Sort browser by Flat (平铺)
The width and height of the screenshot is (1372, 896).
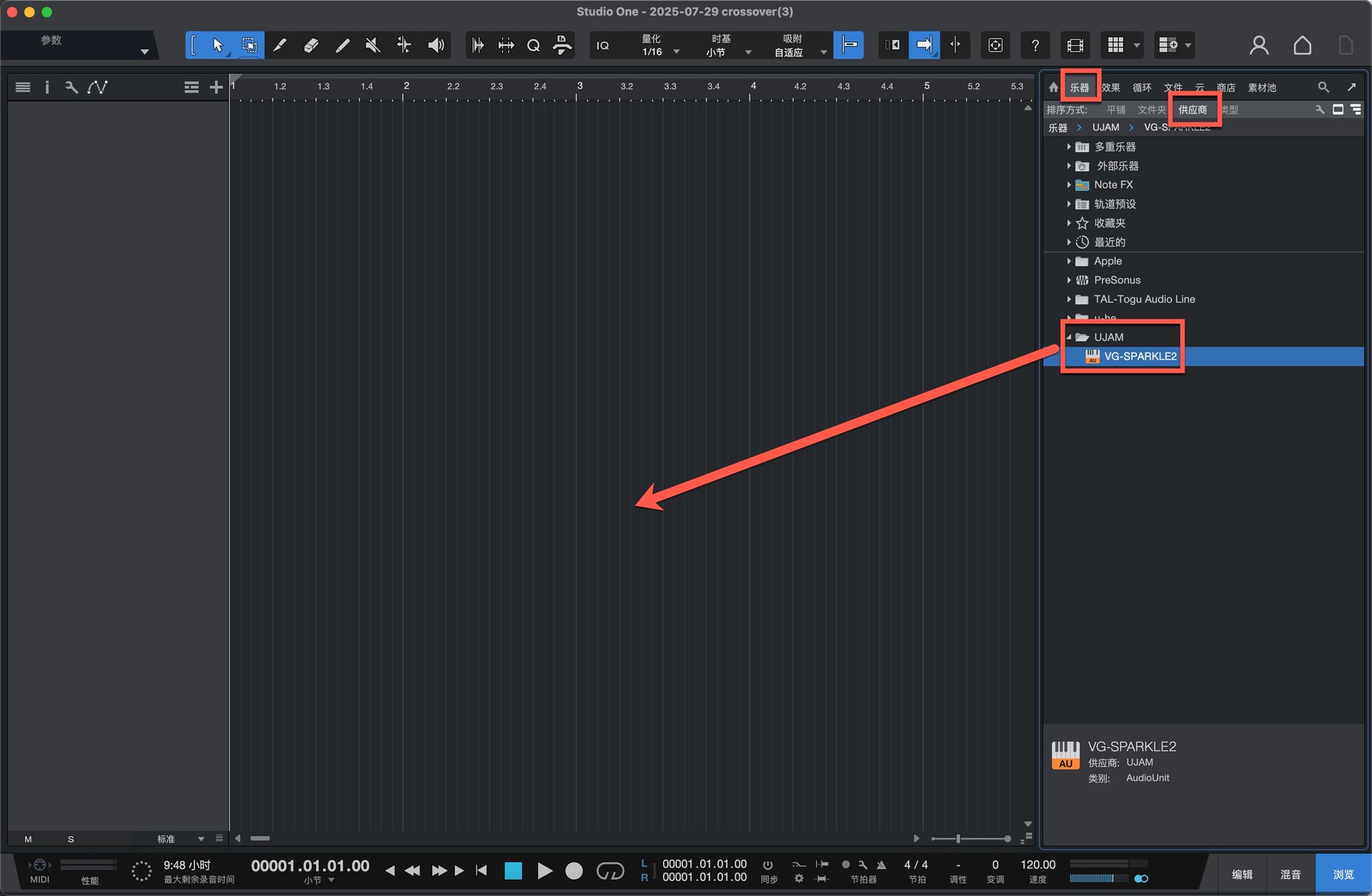tap(1115, 110)
